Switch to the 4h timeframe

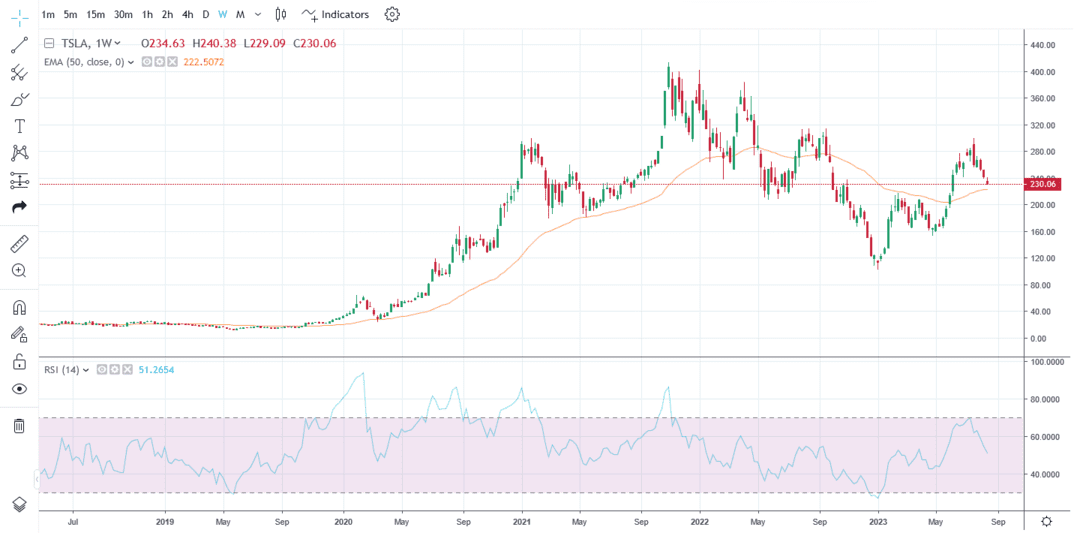tap(187, 14)
